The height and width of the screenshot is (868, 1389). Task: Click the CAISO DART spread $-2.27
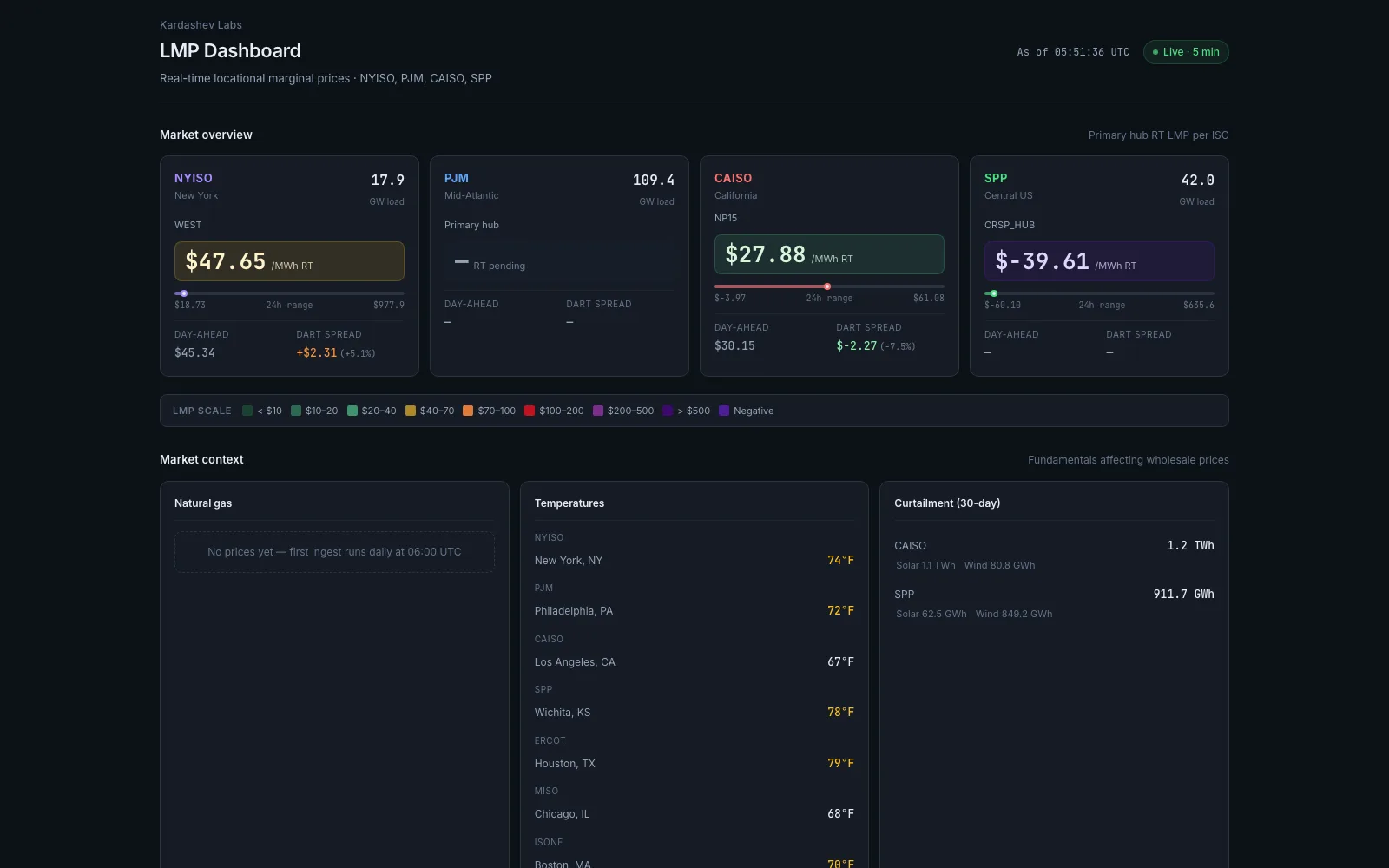[856, 346]
